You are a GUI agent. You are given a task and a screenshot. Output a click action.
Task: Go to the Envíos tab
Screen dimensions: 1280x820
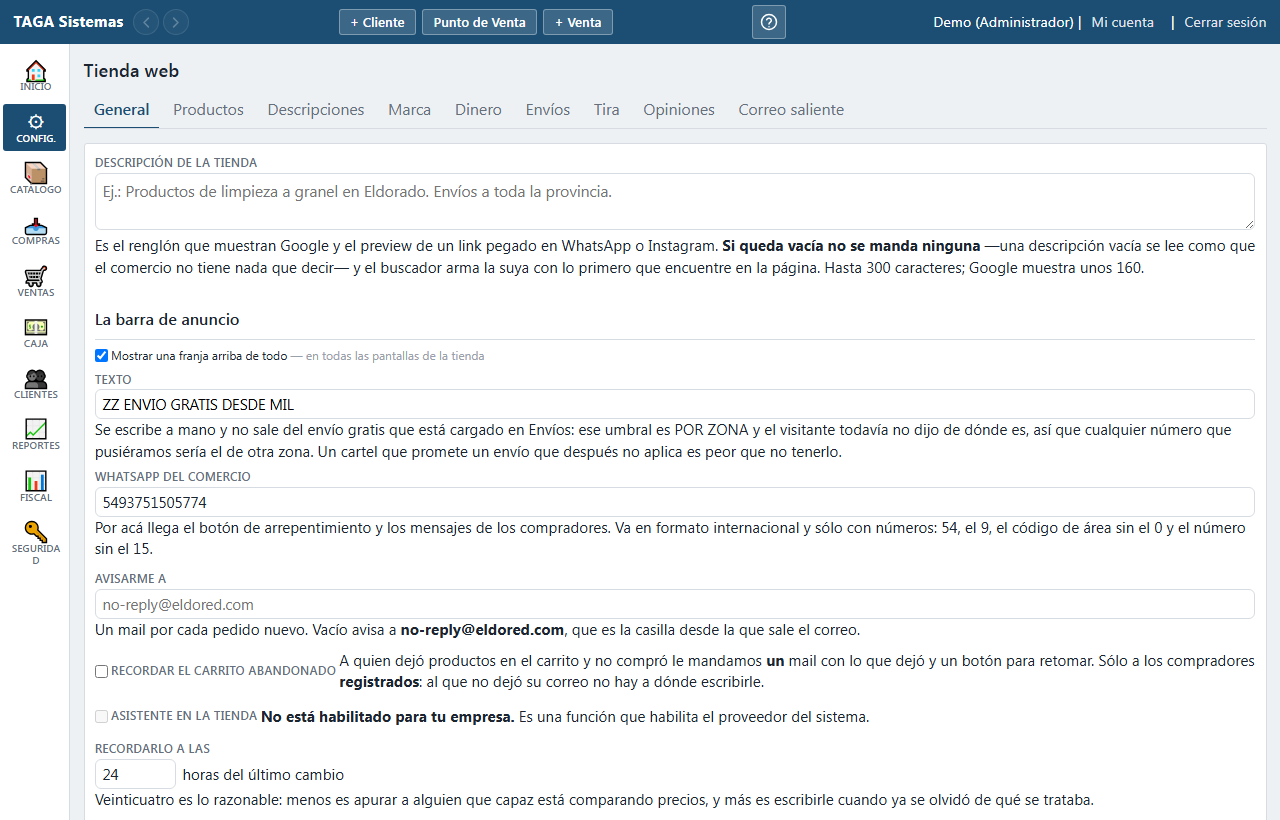click(548, 110)
